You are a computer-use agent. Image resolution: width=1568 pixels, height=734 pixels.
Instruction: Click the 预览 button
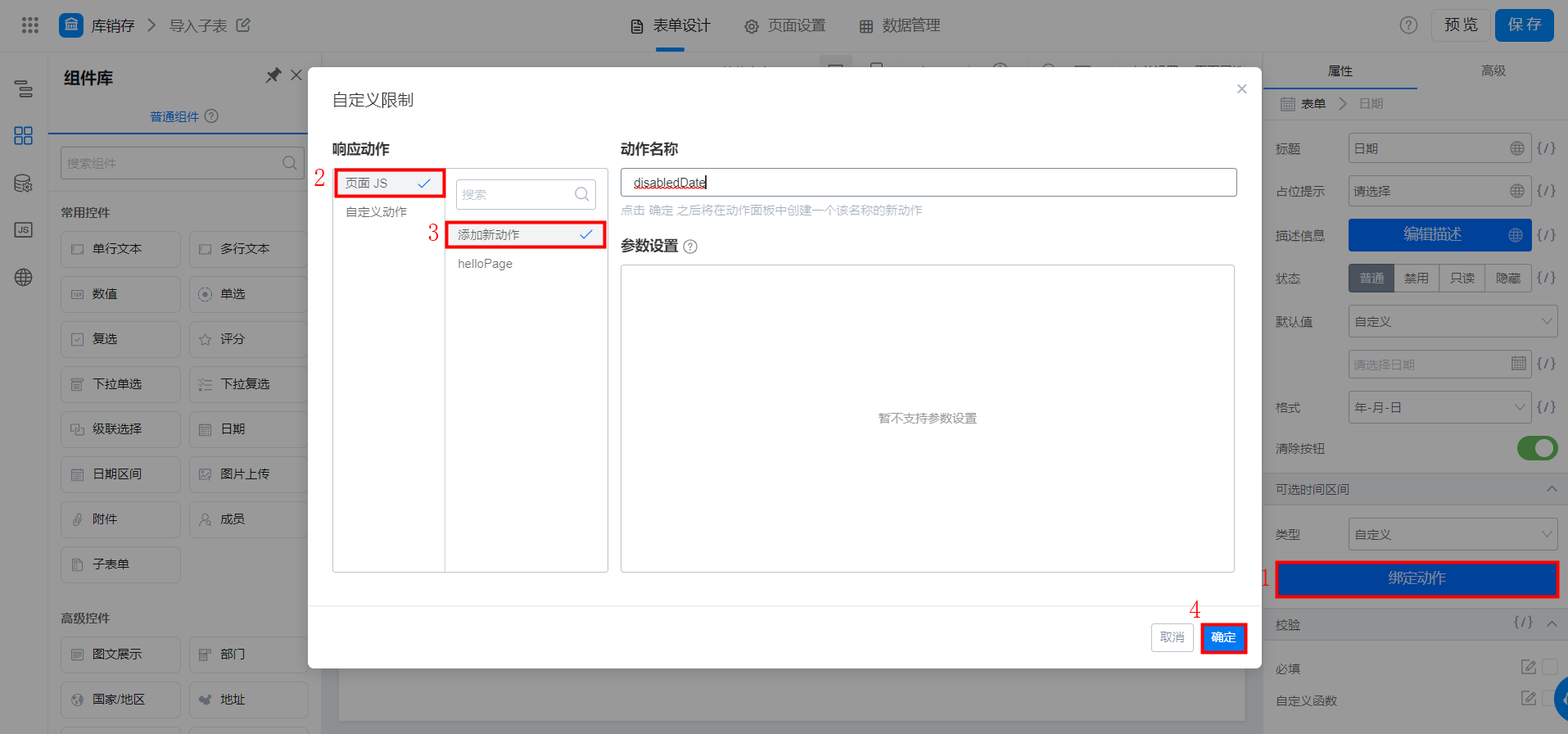(1461, 25)
